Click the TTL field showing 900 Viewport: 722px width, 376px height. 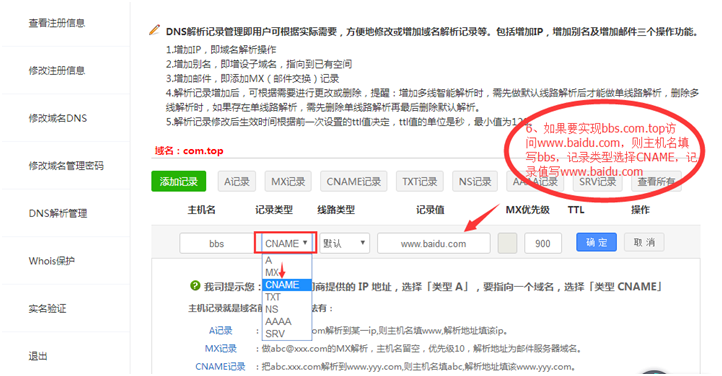click(543, 243)
